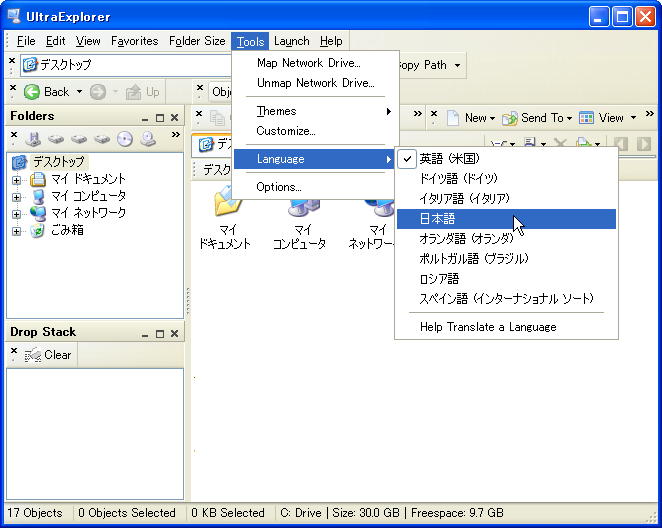Open the Copy Path dropdown arrow
Image resolution: width=662 pixels, height=528 pixels.
tap(458, 66)
